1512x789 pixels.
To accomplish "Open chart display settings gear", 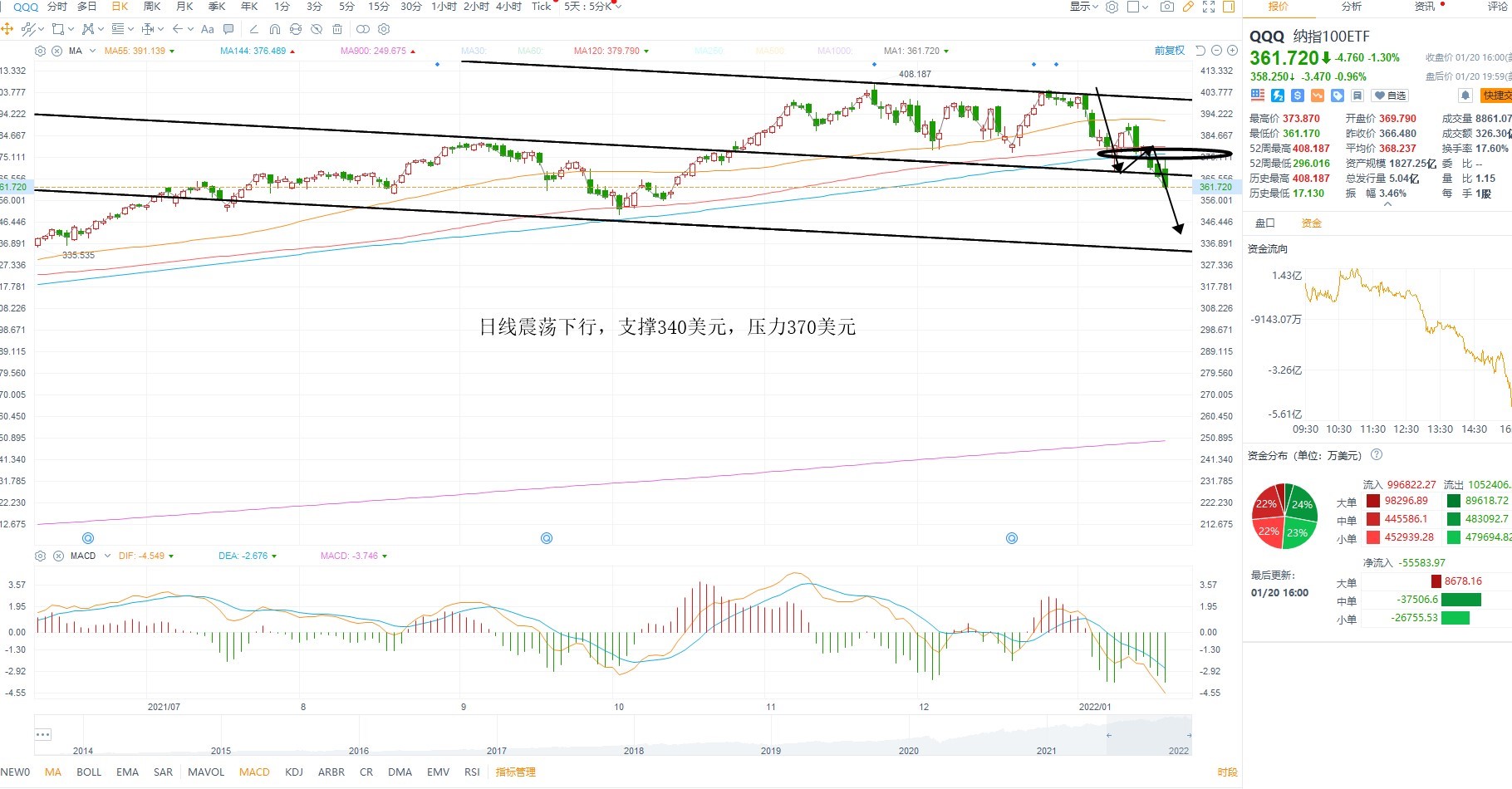I will point(1112,7).
